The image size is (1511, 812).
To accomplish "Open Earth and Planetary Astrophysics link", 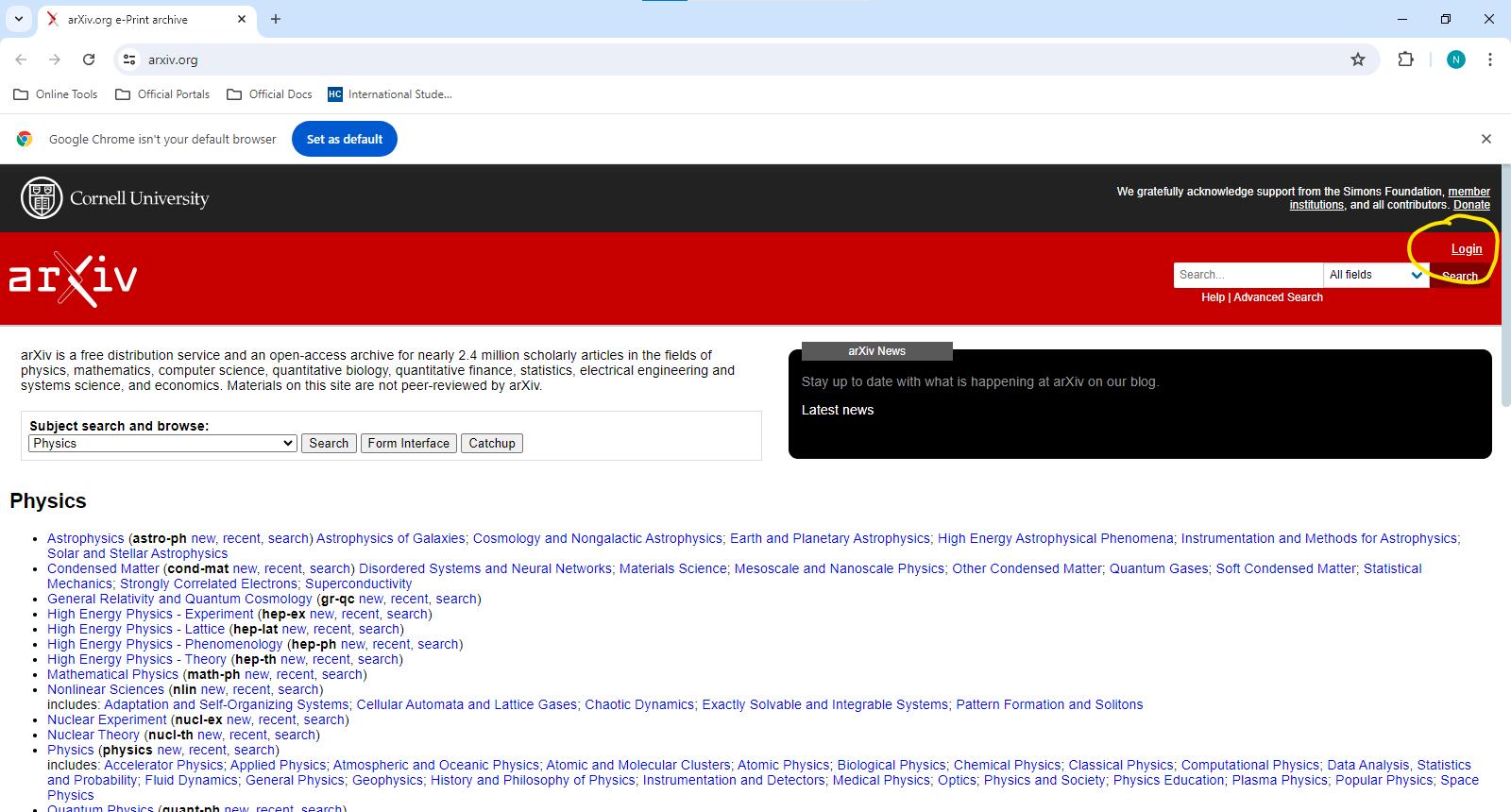I will (830, 538).
